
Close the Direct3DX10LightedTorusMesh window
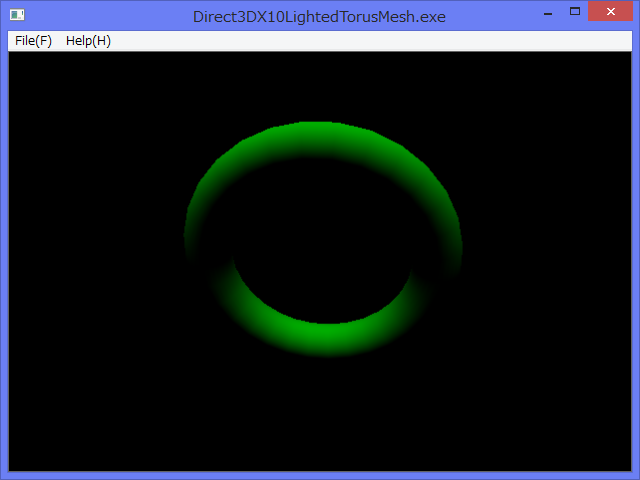click(x=611, y=11)
